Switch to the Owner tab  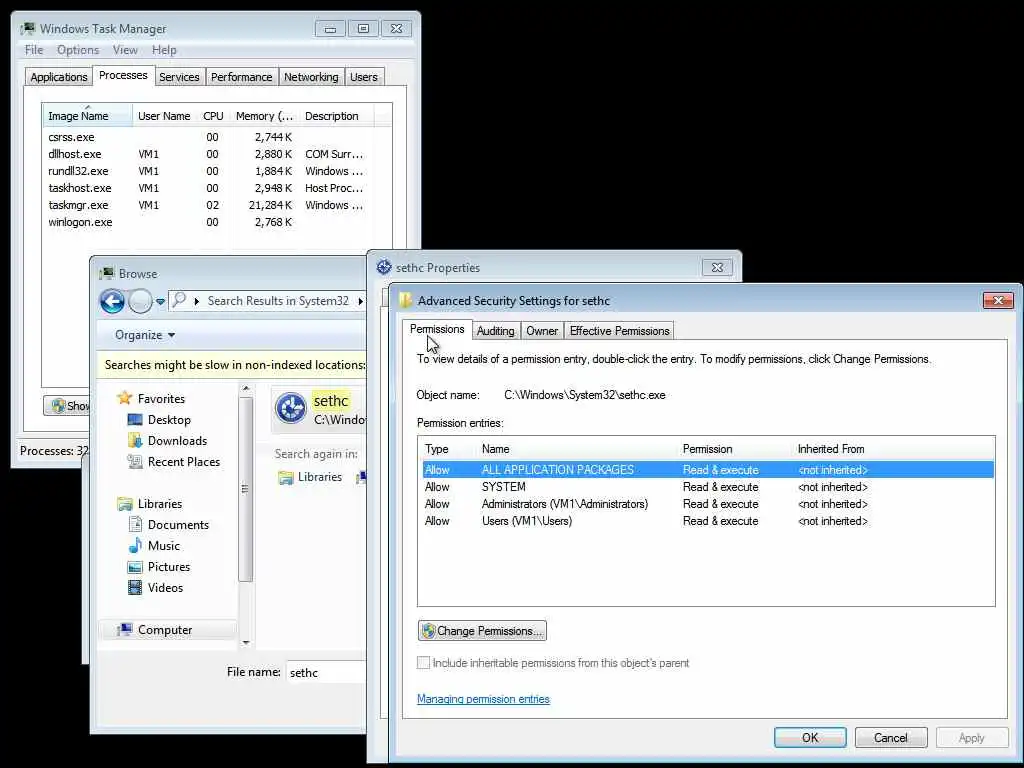(x=542, y=331)
